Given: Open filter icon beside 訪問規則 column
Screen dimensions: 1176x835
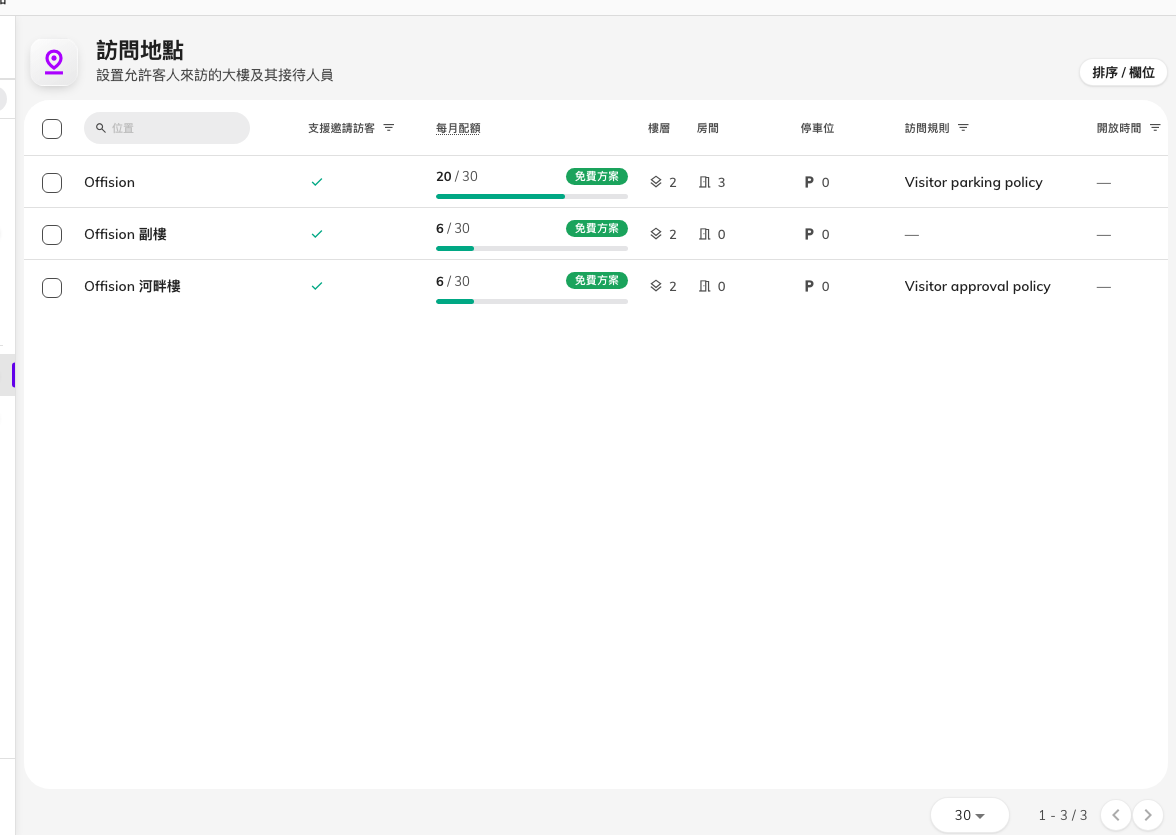Looking at the screenshot, I should [x=963, y=128].
